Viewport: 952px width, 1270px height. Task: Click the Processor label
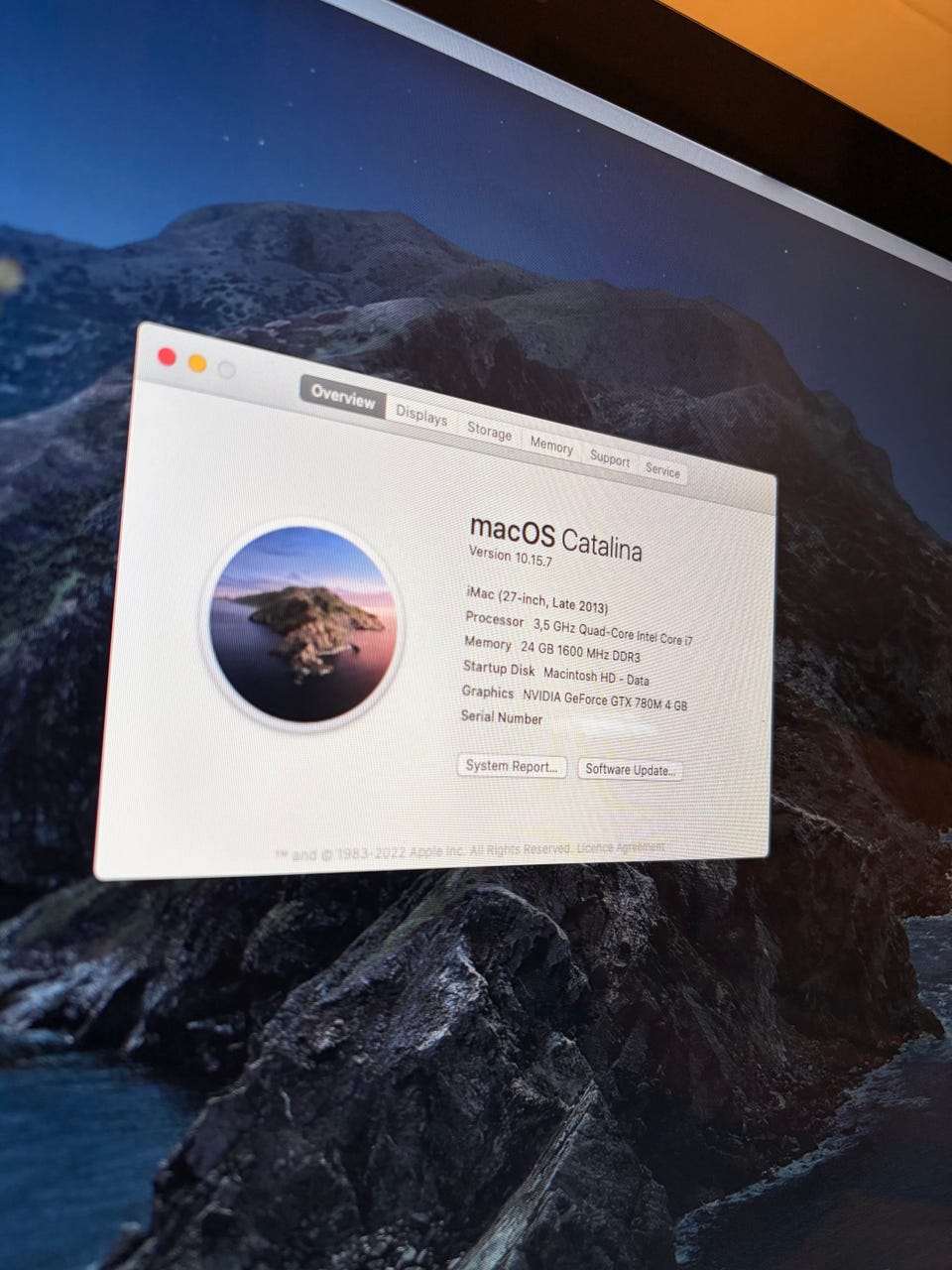(495, 620)
